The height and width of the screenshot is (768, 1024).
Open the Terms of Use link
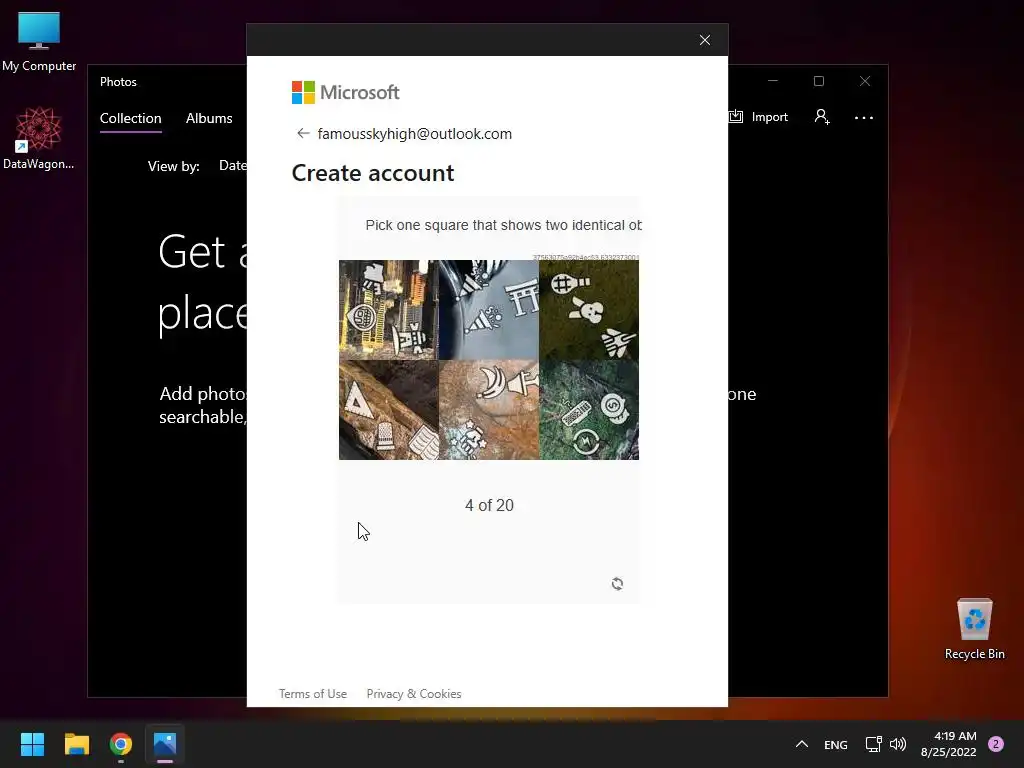313,694
